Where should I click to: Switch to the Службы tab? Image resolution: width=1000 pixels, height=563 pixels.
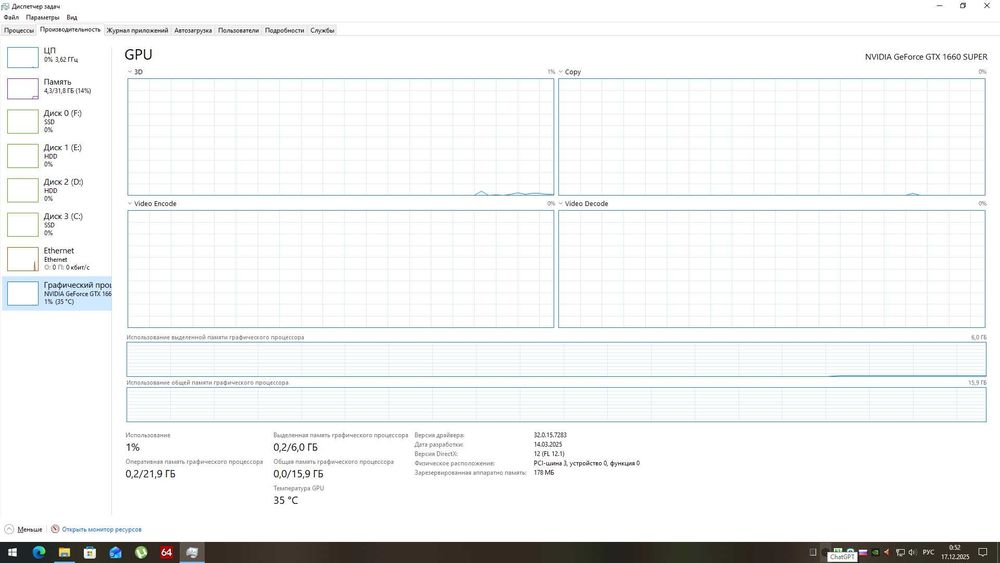pos(322,30)
